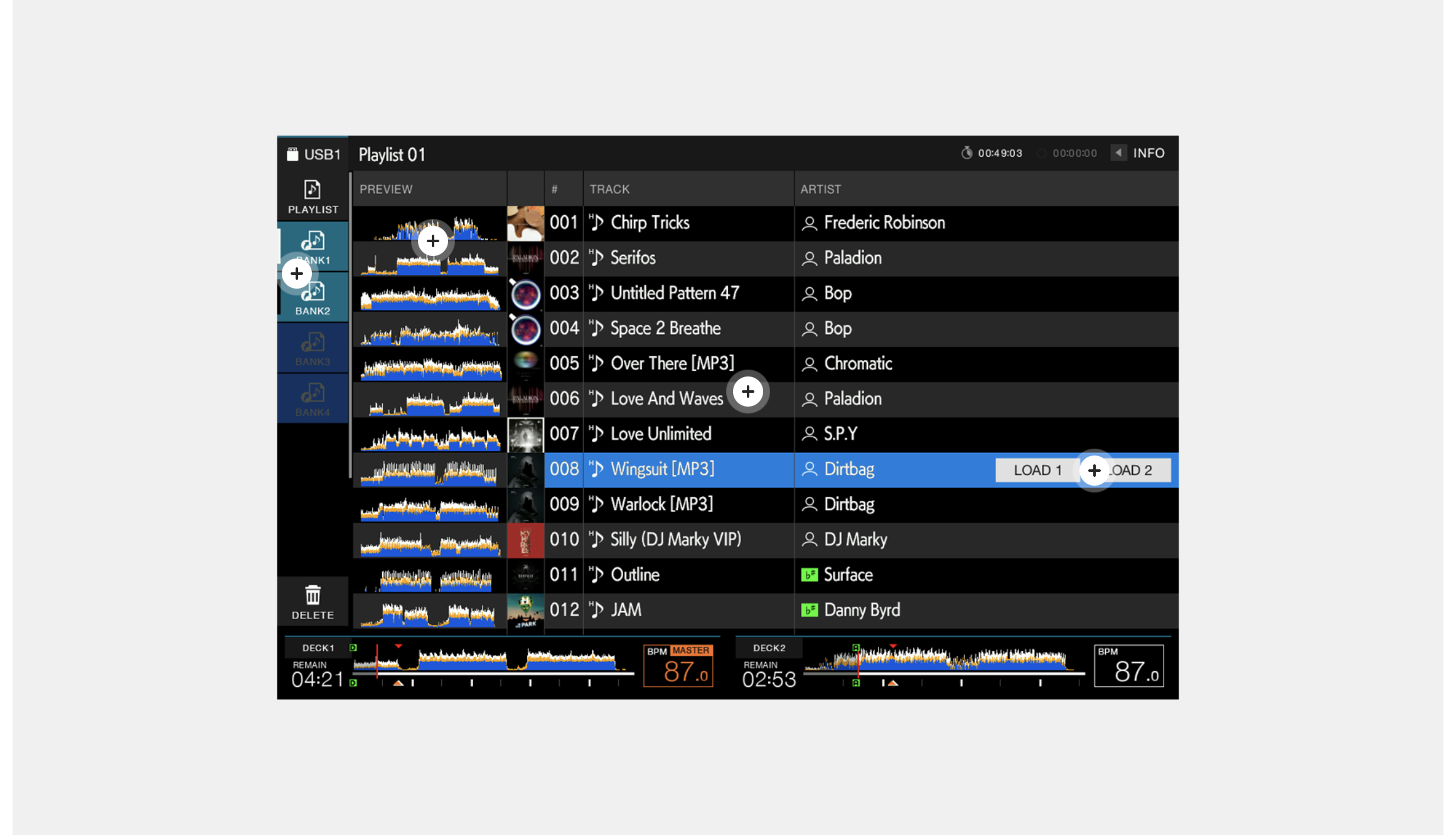Sort by the TRACK column header

tap(688, 189)
